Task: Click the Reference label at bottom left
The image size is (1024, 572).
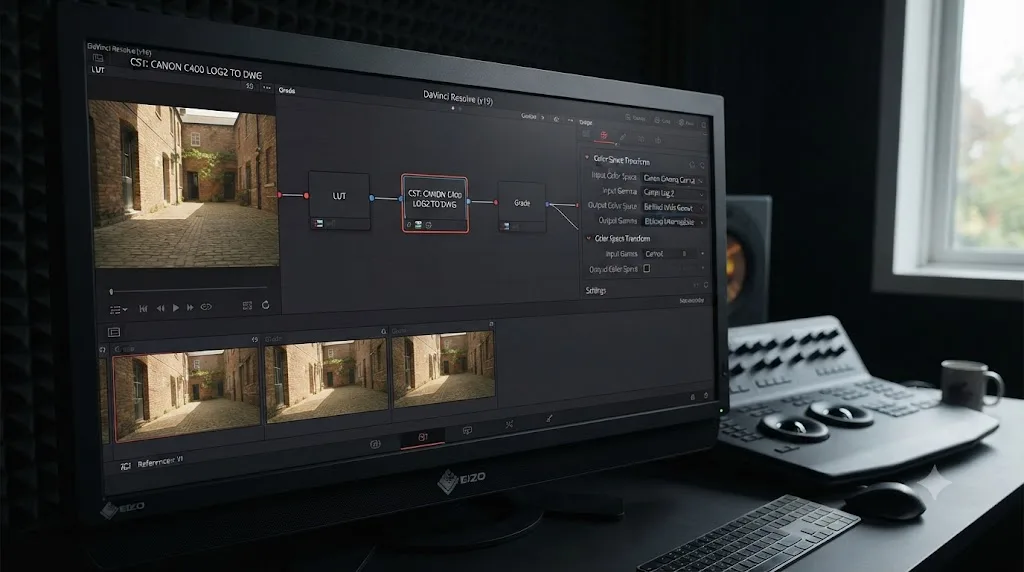Action: click(160, 462)
